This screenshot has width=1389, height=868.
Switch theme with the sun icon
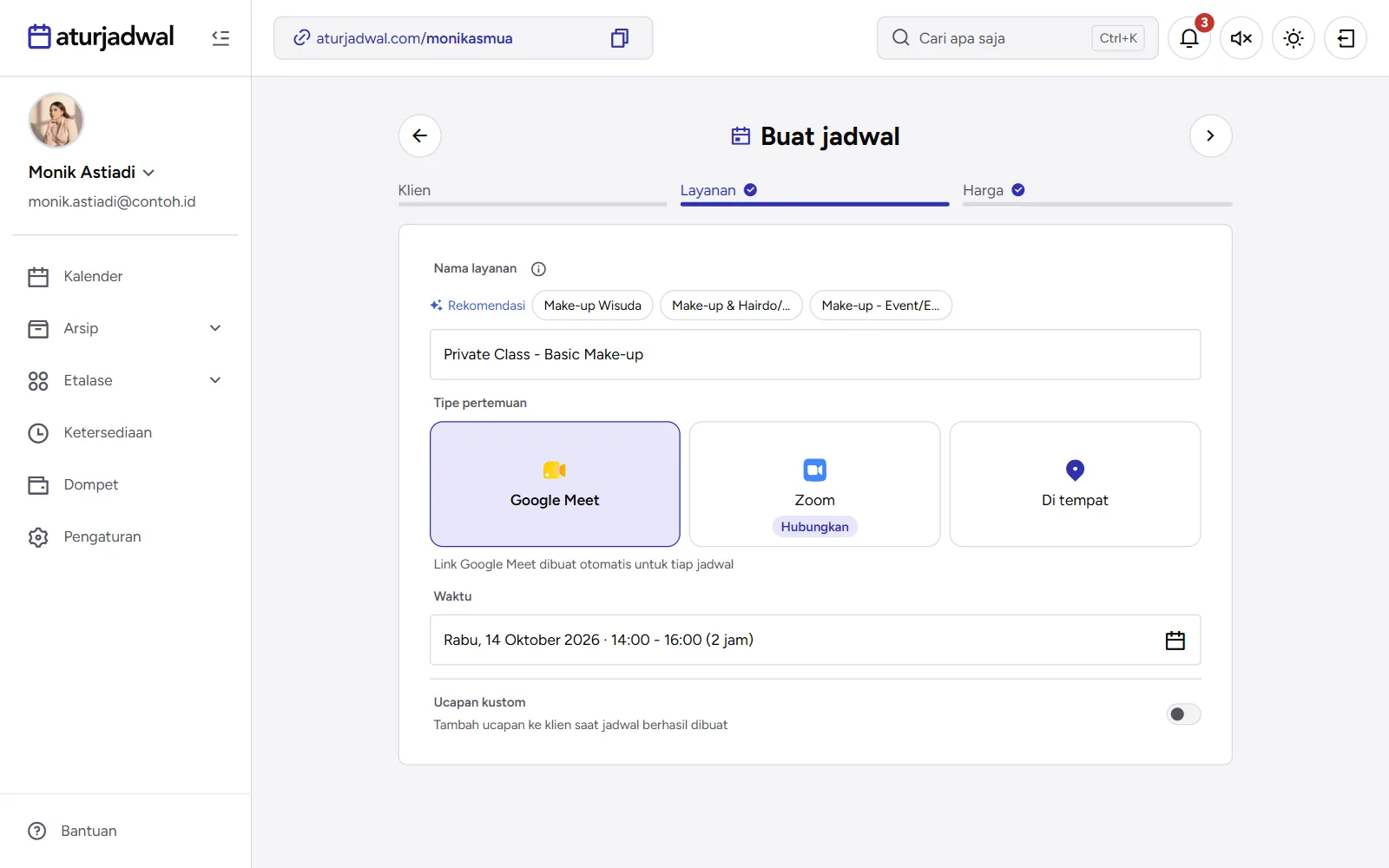[x=1294, y=38]
